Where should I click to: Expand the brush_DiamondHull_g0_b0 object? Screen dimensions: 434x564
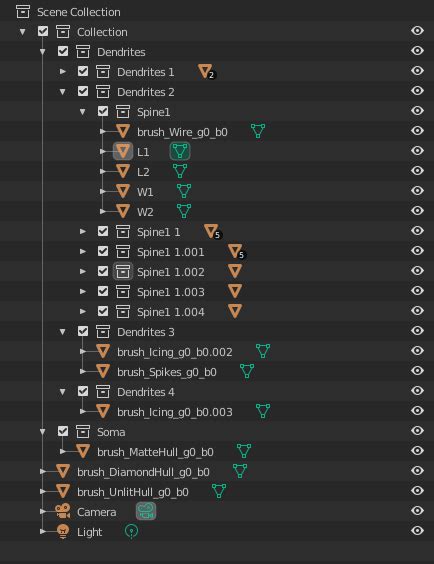(x=43, y=471)
